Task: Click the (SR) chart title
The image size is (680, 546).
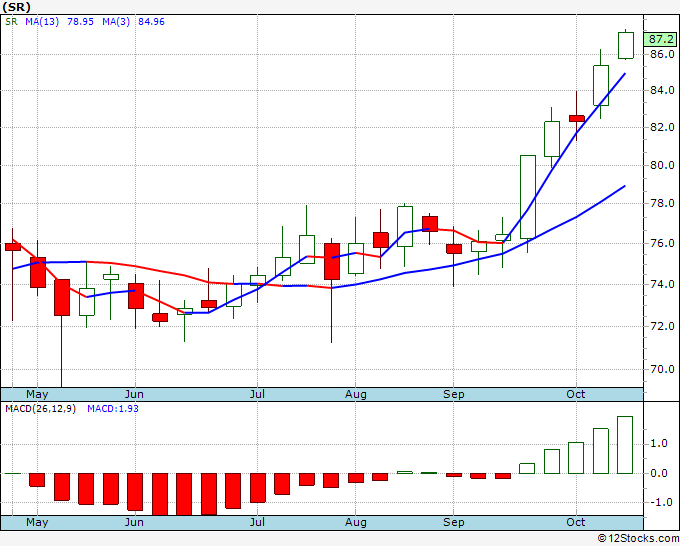Action: click(16, 7)
